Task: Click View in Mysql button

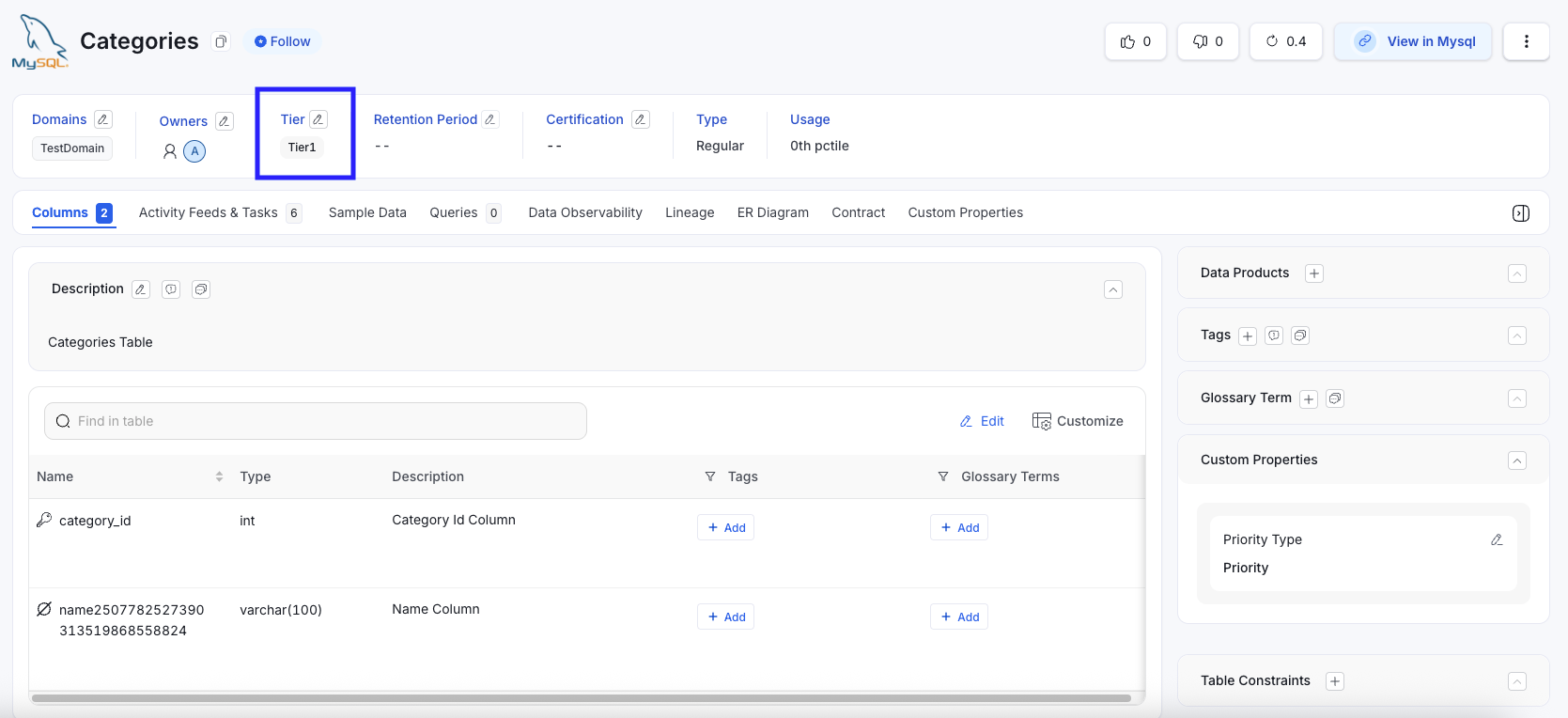Action: click(1413, 41)
